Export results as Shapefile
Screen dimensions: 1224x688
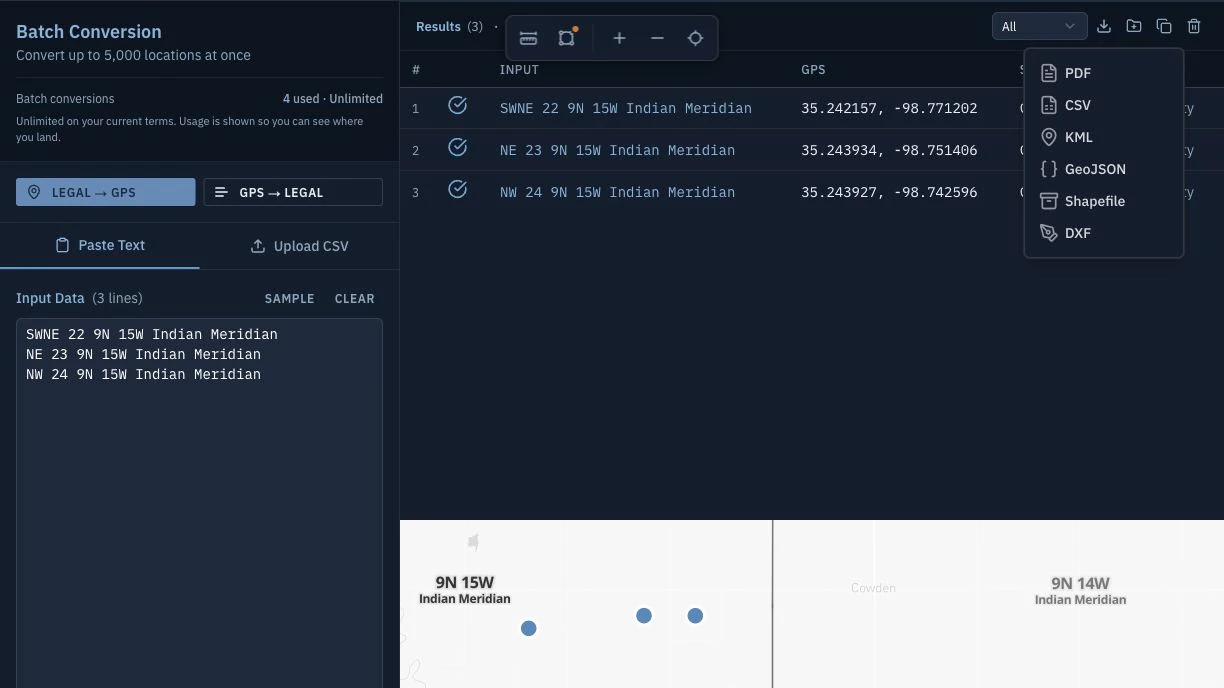1104,201
